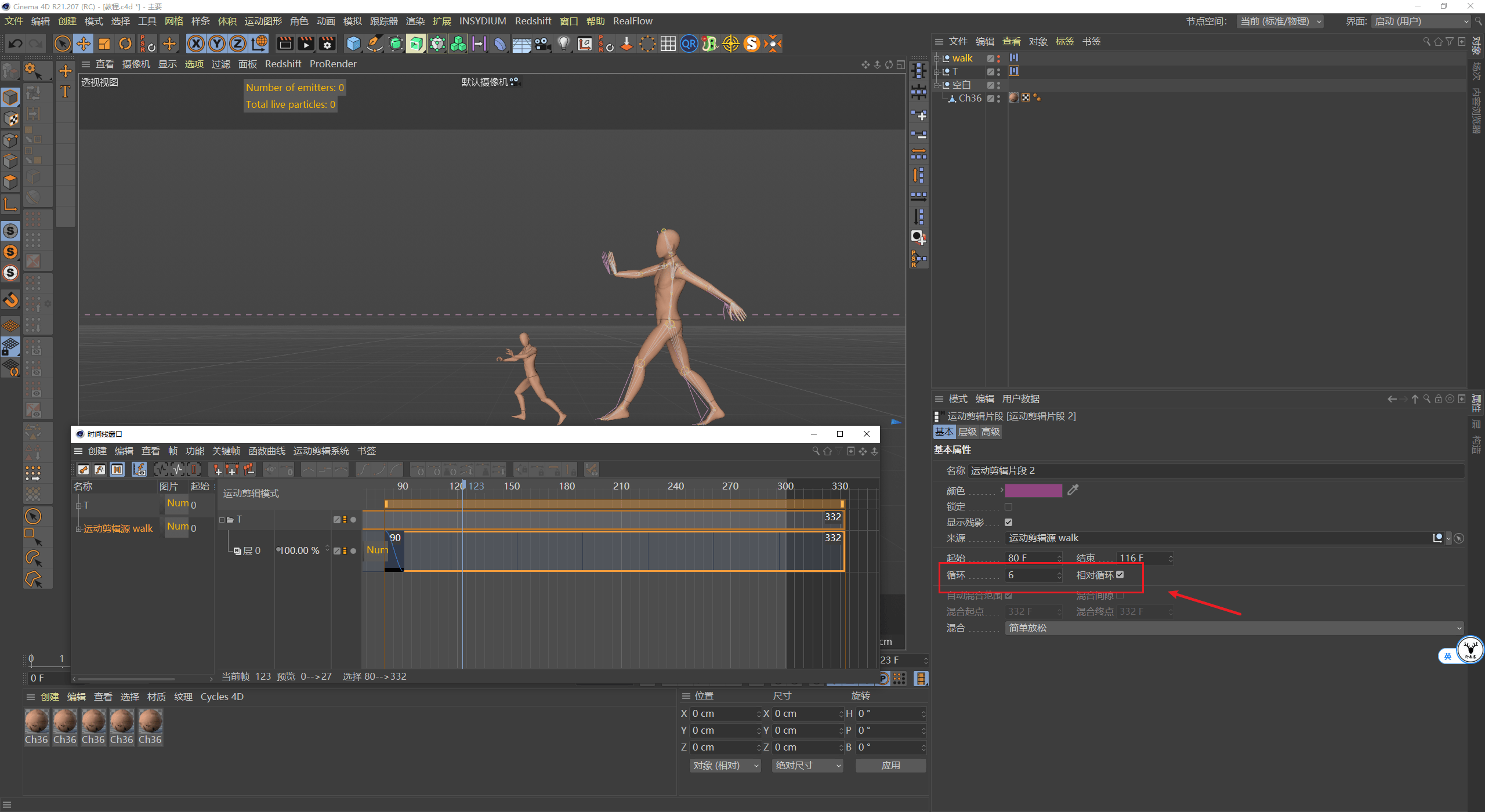Enable the 锁定 checkbox
The image size is (1485, 812).
coord(1009,506)
